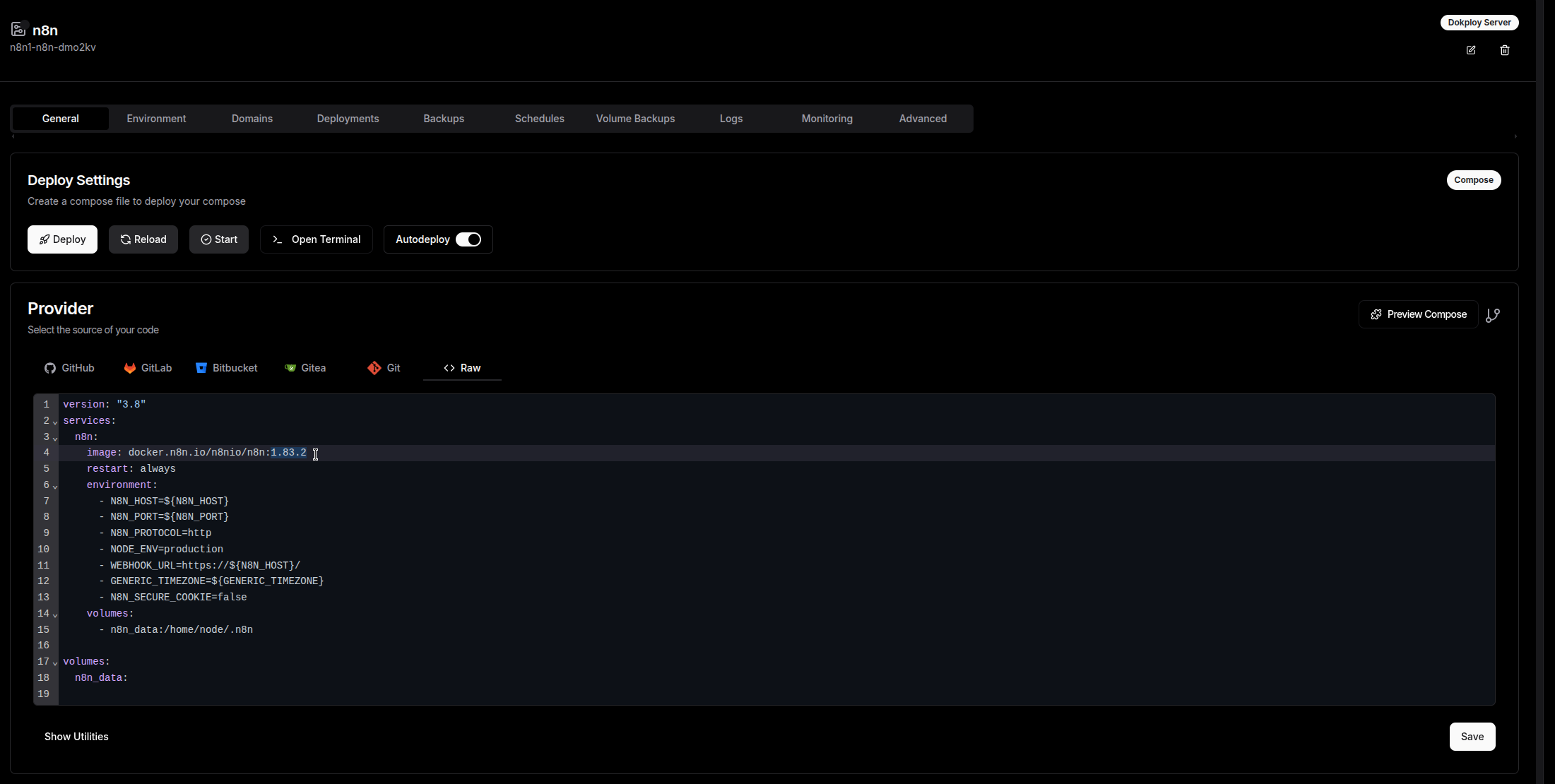Image resolution: width=1555 pixels, height=784 pixels.
Task: Click the branch icon beside Preview Compose
Action: point(1493,315)
